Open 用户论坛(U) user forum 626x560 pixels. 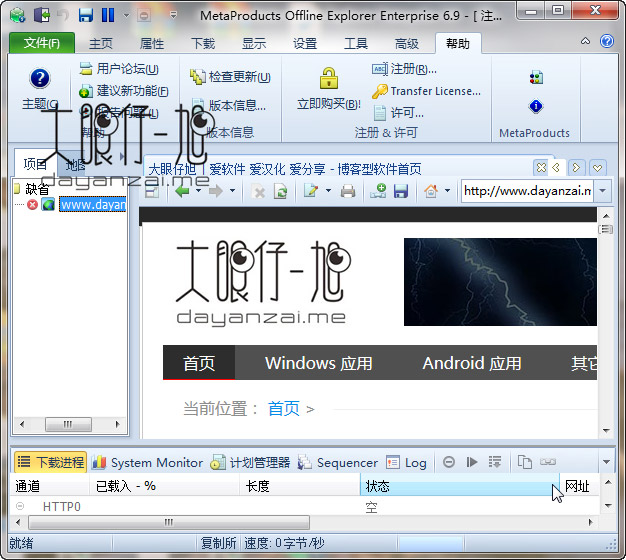pos(119,69)
